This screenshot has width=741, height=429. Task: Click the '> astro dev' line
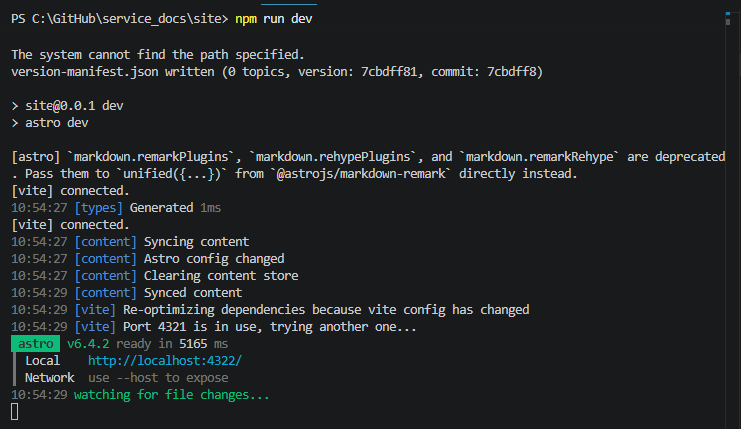(50, 123)
